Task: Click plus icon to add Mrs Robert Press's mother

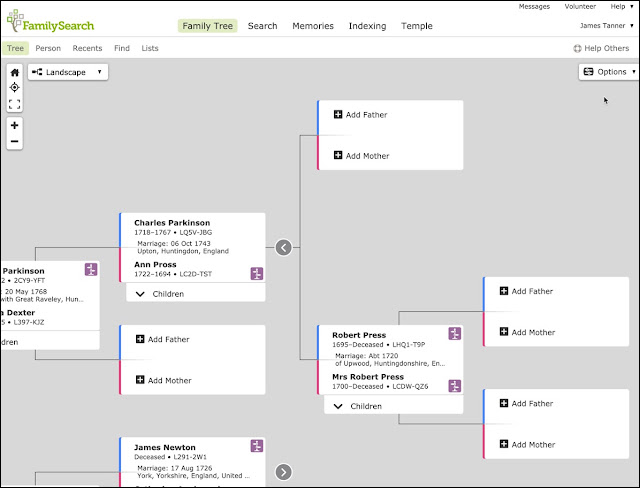Action: [504, 444]
